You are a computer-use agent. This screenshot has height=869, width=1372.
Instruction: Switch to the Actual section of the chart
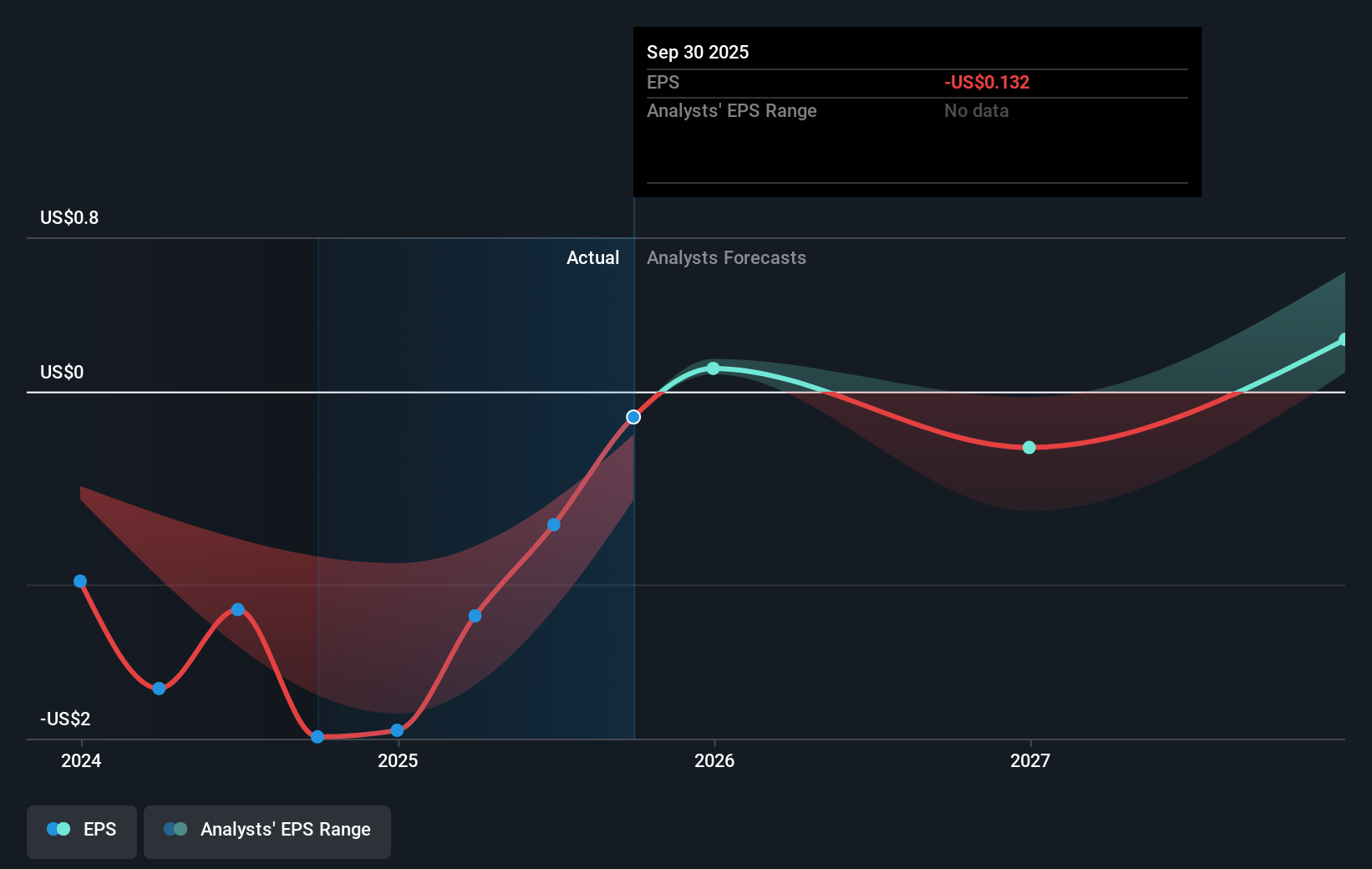(592, 257)
